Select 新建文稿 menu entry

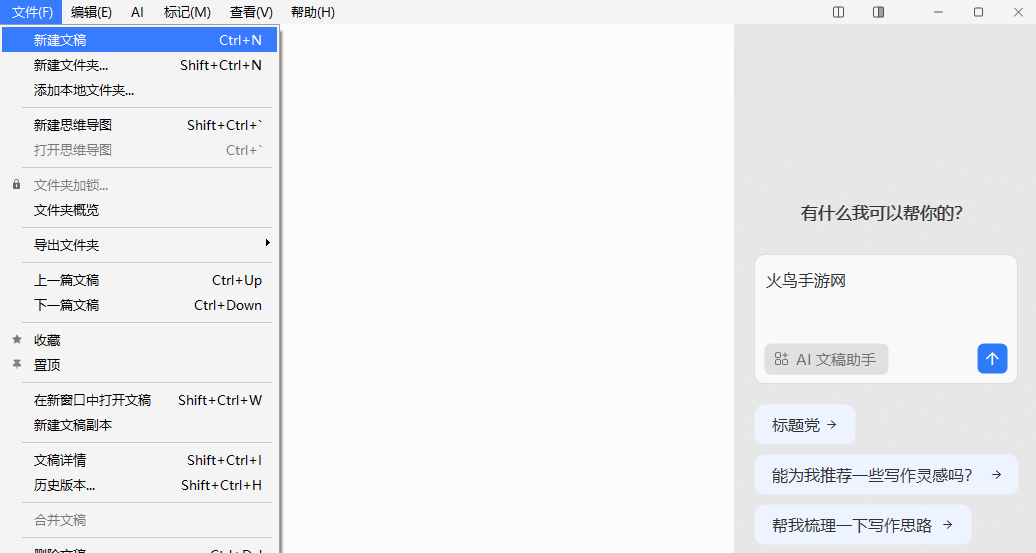(139, 40)
